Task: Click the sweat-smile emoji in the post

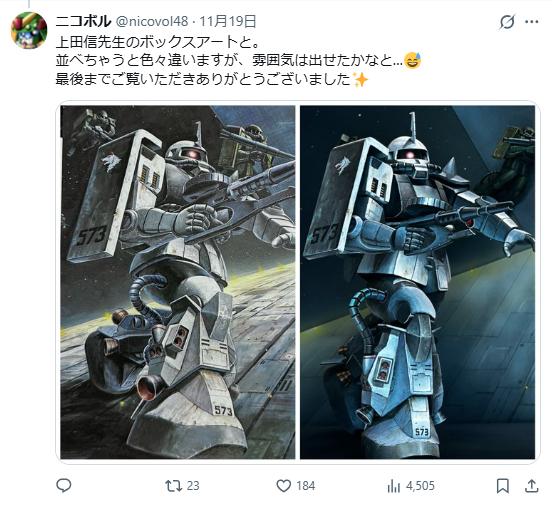Action: tap(413, 61)
